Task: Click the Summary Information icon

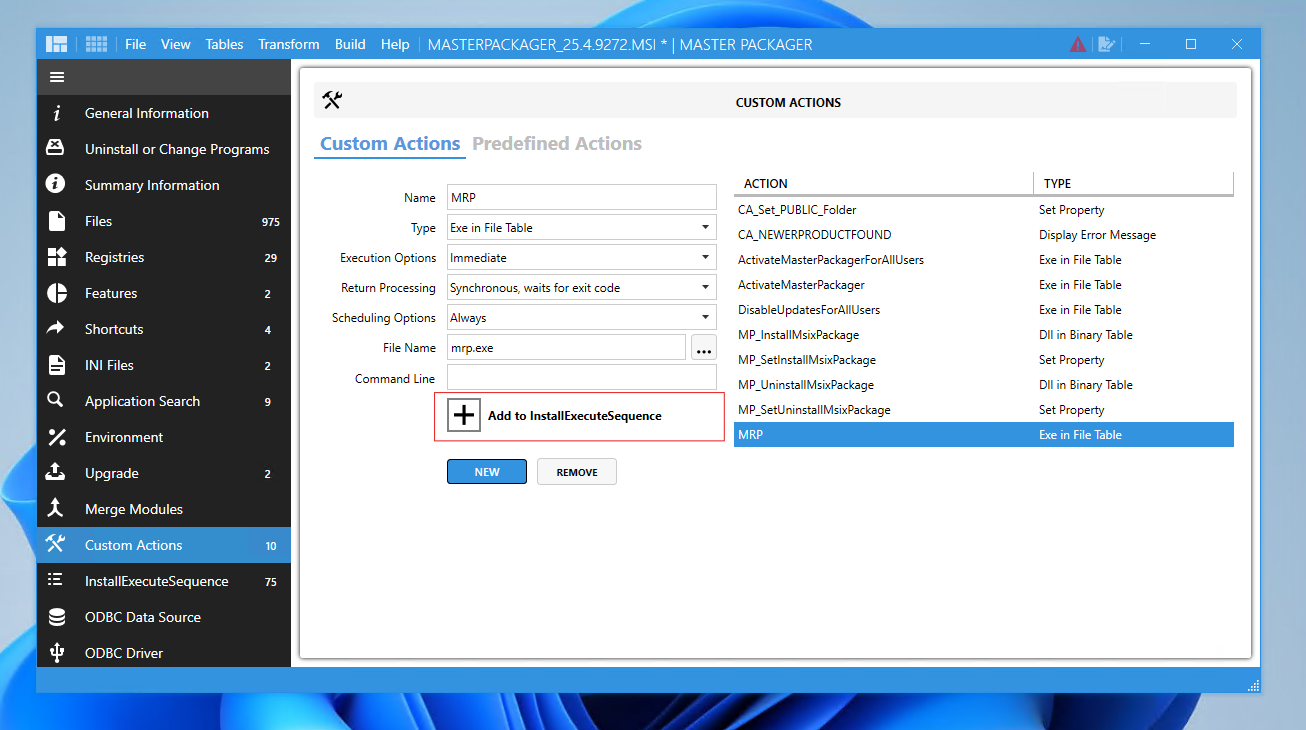Action: click(56, 185)
